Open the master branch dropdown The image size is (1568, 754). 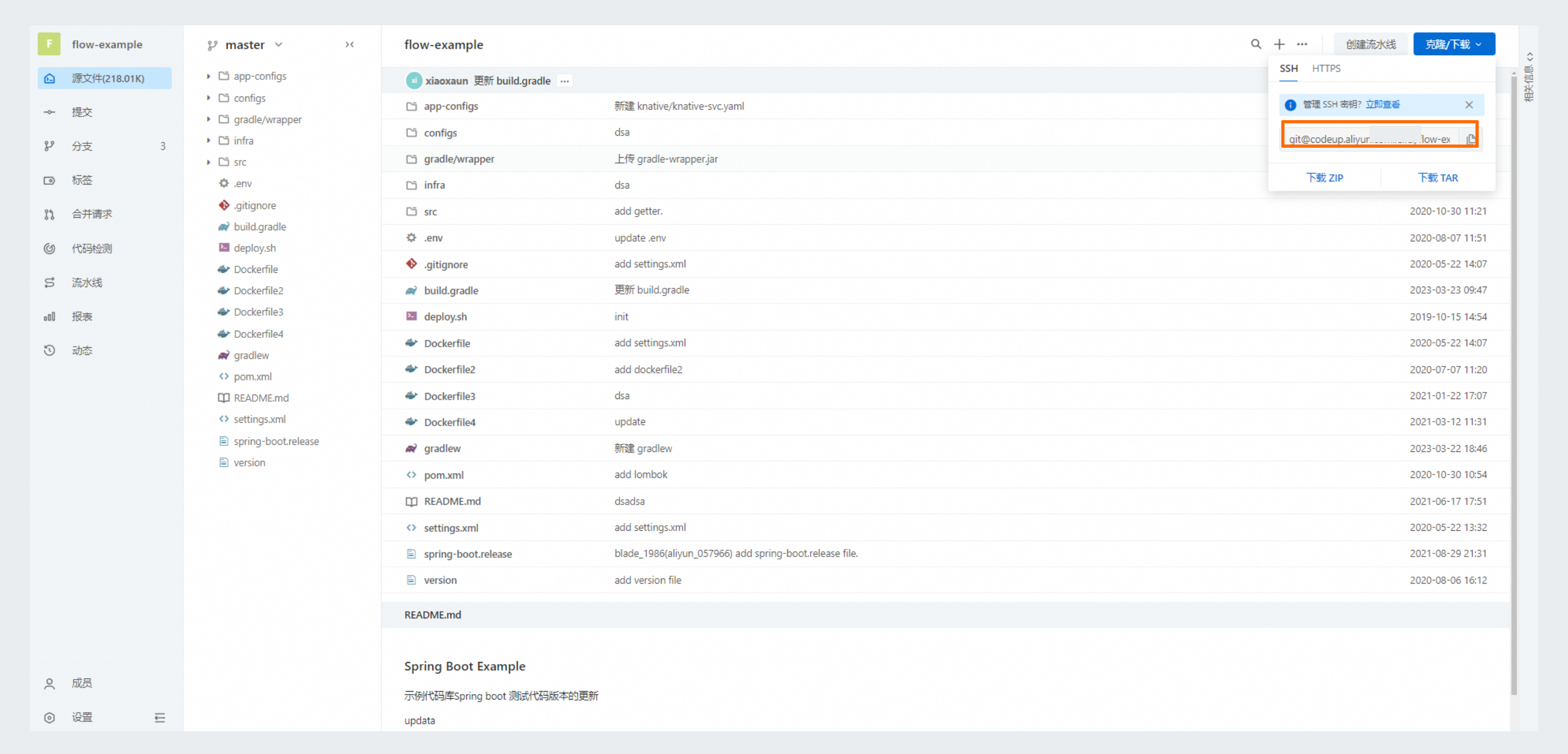point(245,45)
